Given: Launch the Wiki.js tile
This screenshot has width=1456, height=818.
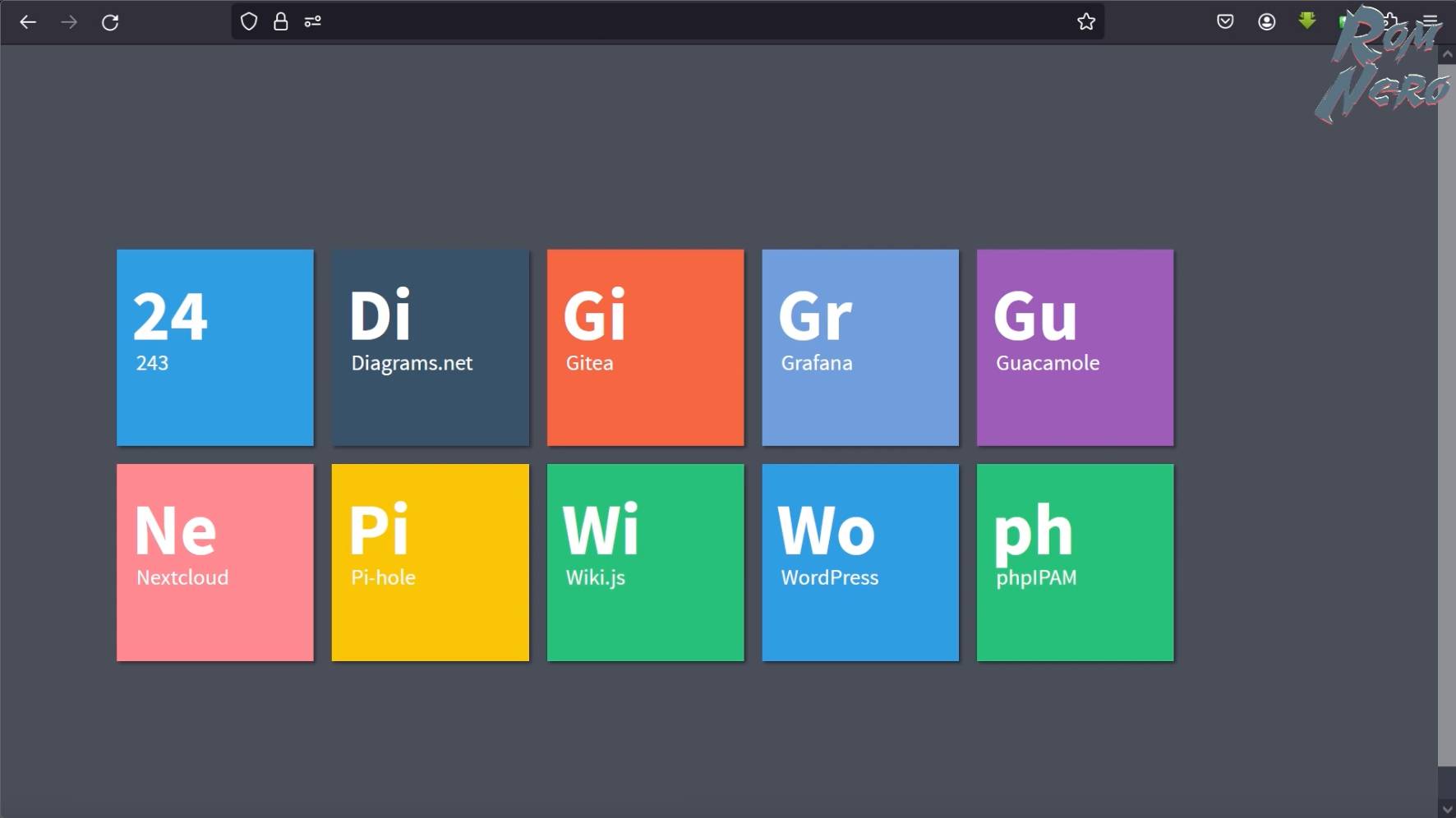Looking at the screenshot, I should click(646, 563).
